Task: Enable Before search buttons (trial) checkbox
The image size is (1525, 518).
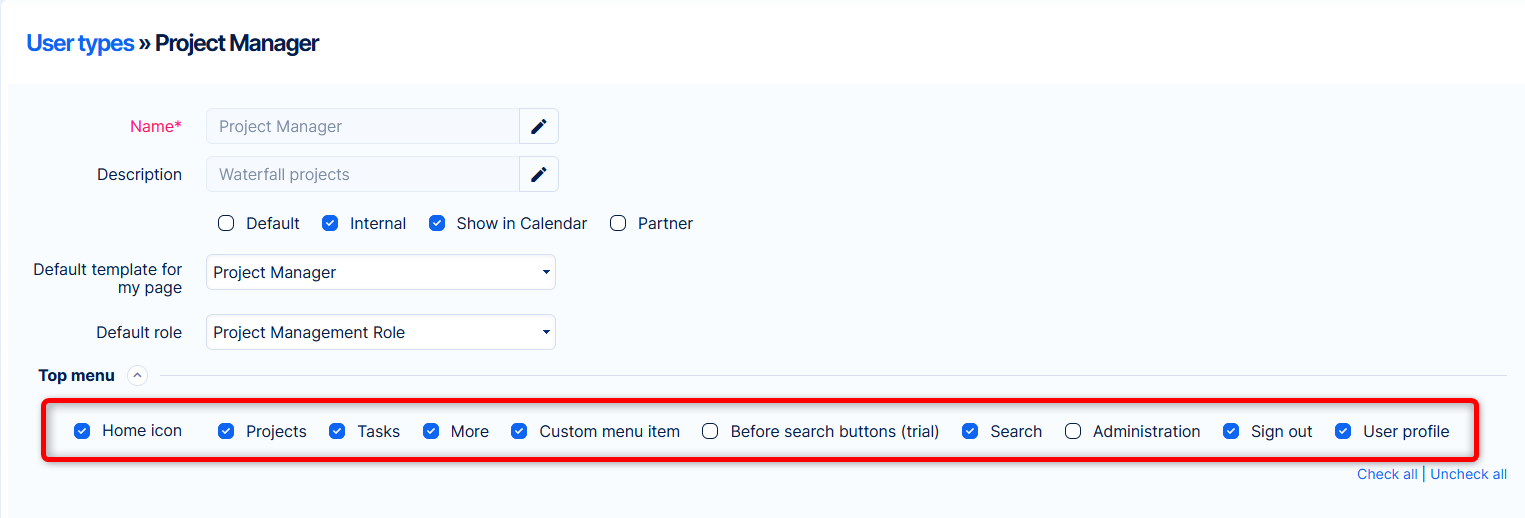Action: click(710, 431)
